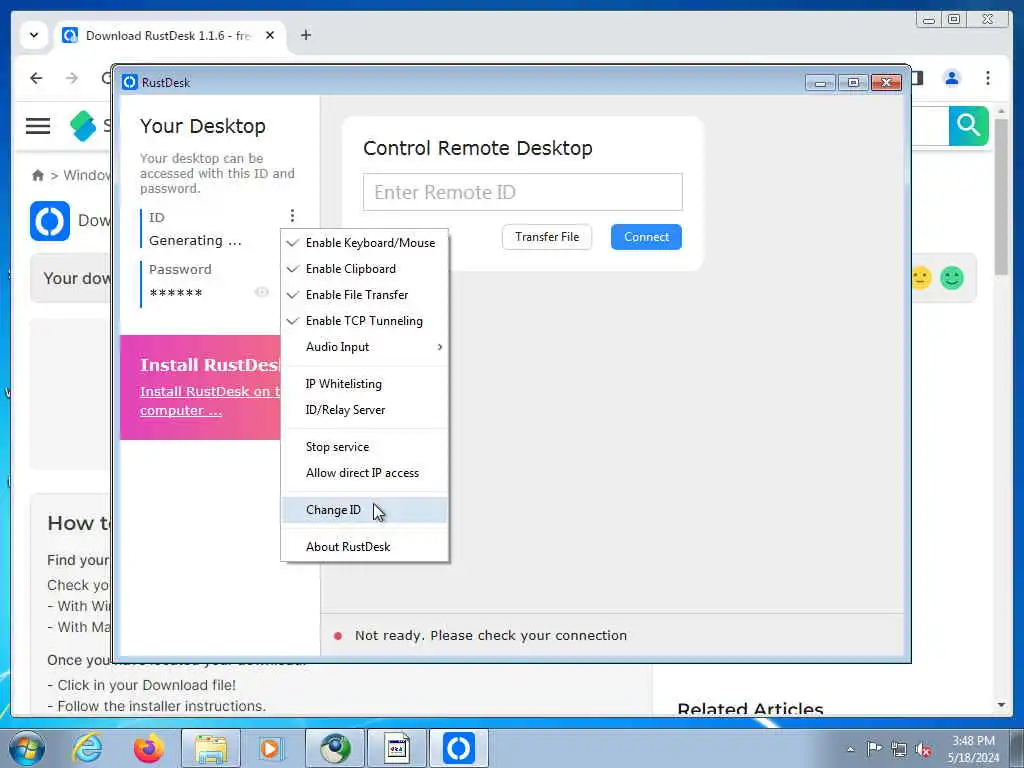Image resolution: width=1024 pixels, height=768 pixels.
Task: Go back in the browser
Action: pos(36,78)
